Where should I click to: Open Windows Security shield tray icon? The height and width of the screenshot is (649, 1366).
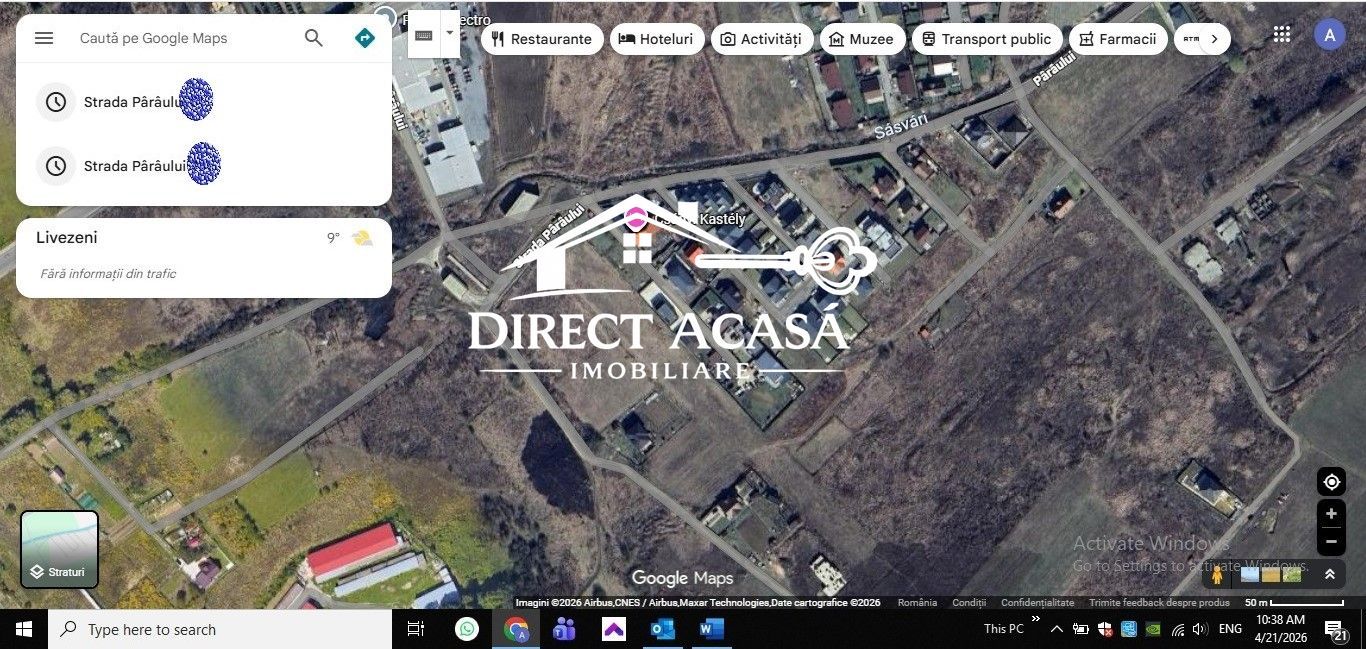click(1105, 629)
